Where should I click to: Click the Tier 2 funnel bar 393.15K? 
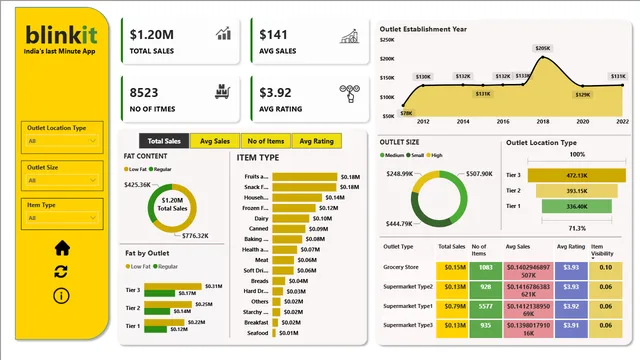(577, 191)
